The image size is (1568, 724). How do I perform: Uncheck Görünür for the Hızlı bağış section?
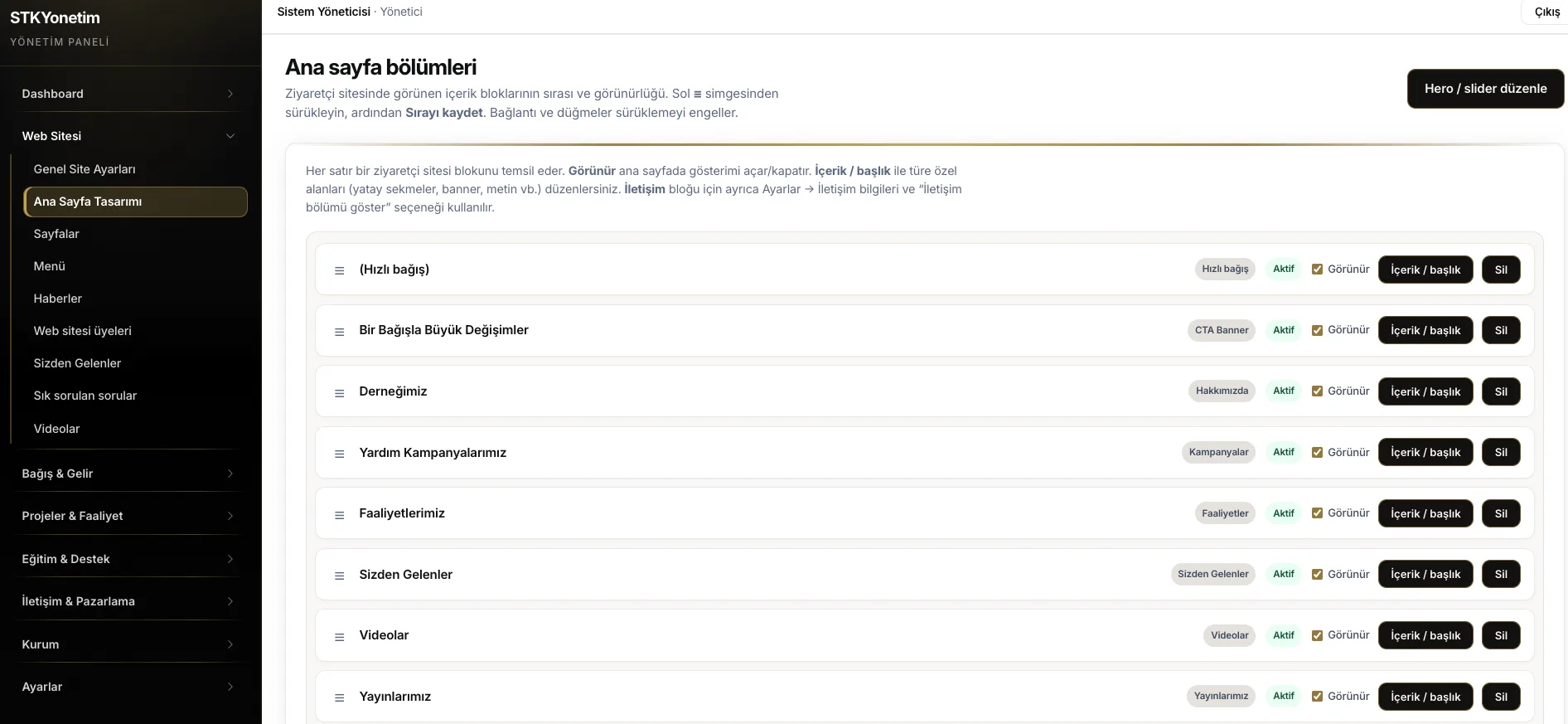pyautogui.click(x=1317, y=270)
